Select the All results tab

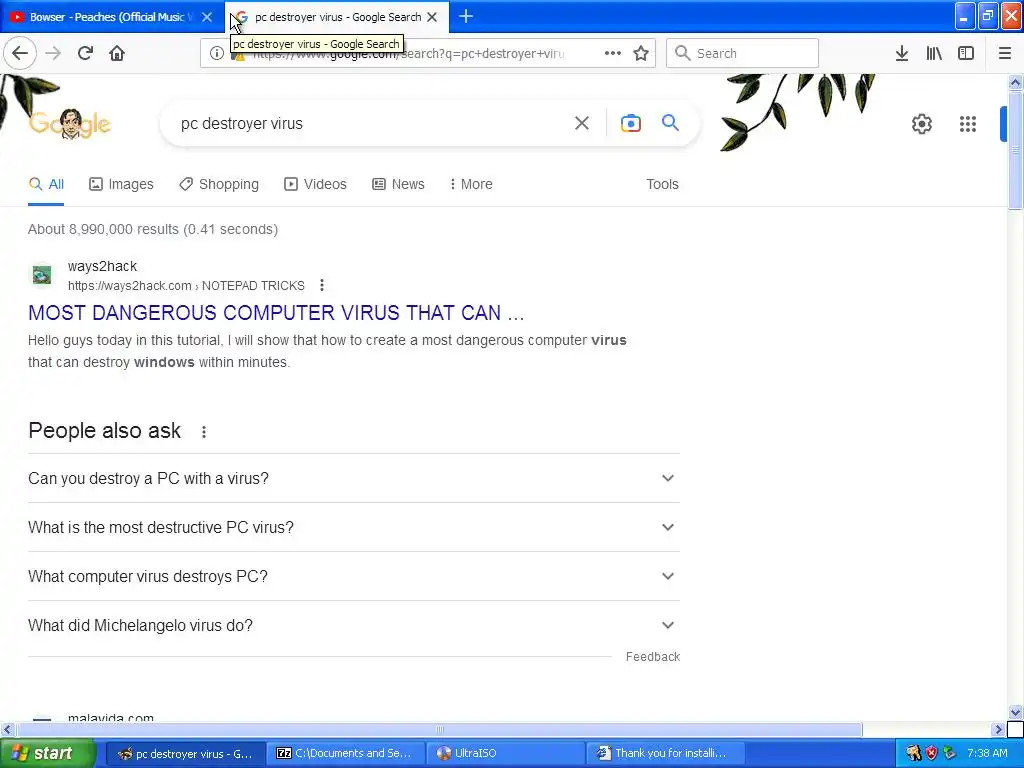[x=46, y=184]
